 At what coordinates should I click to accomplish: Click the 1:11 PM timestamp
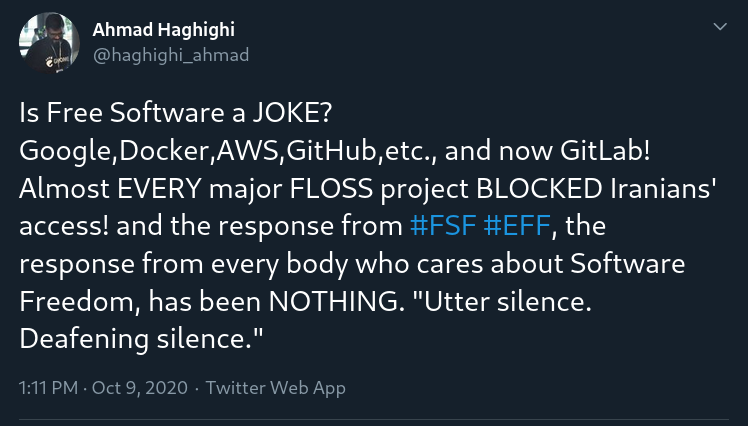click(48, 387)
